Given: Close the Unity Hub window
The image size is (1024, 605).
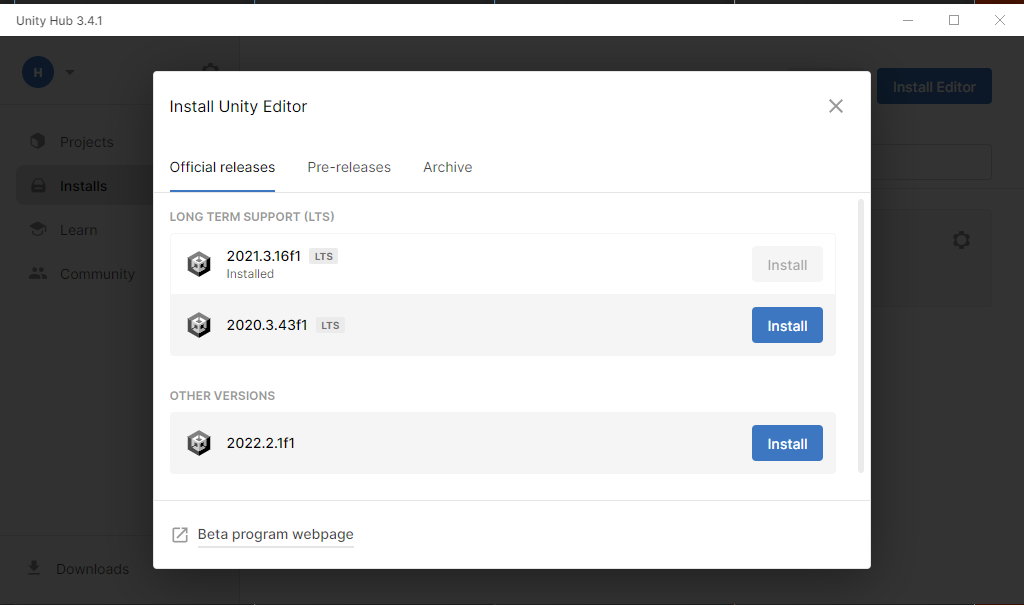Looking at the screenshot, I should click(1000, 20).
